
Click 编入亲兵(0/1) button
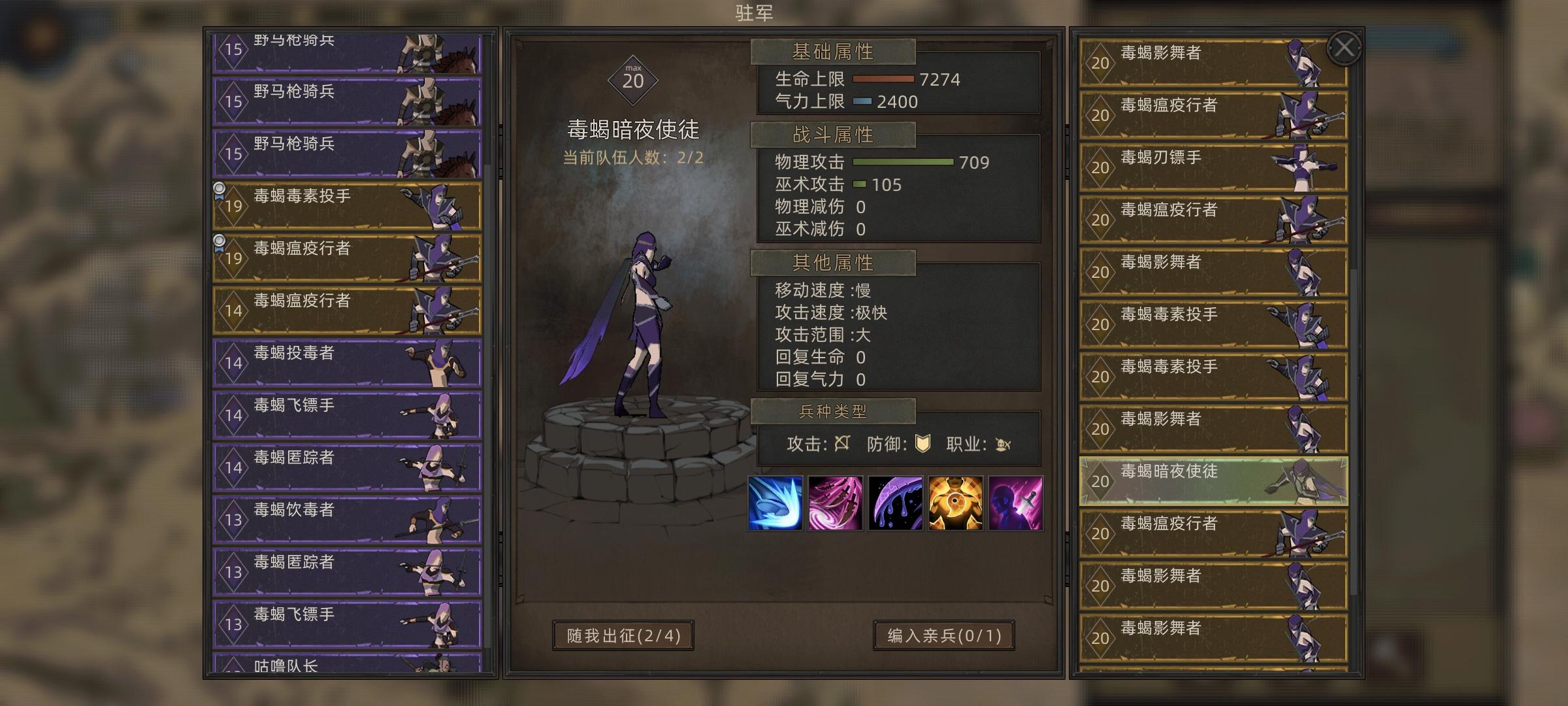coord(944,635)
